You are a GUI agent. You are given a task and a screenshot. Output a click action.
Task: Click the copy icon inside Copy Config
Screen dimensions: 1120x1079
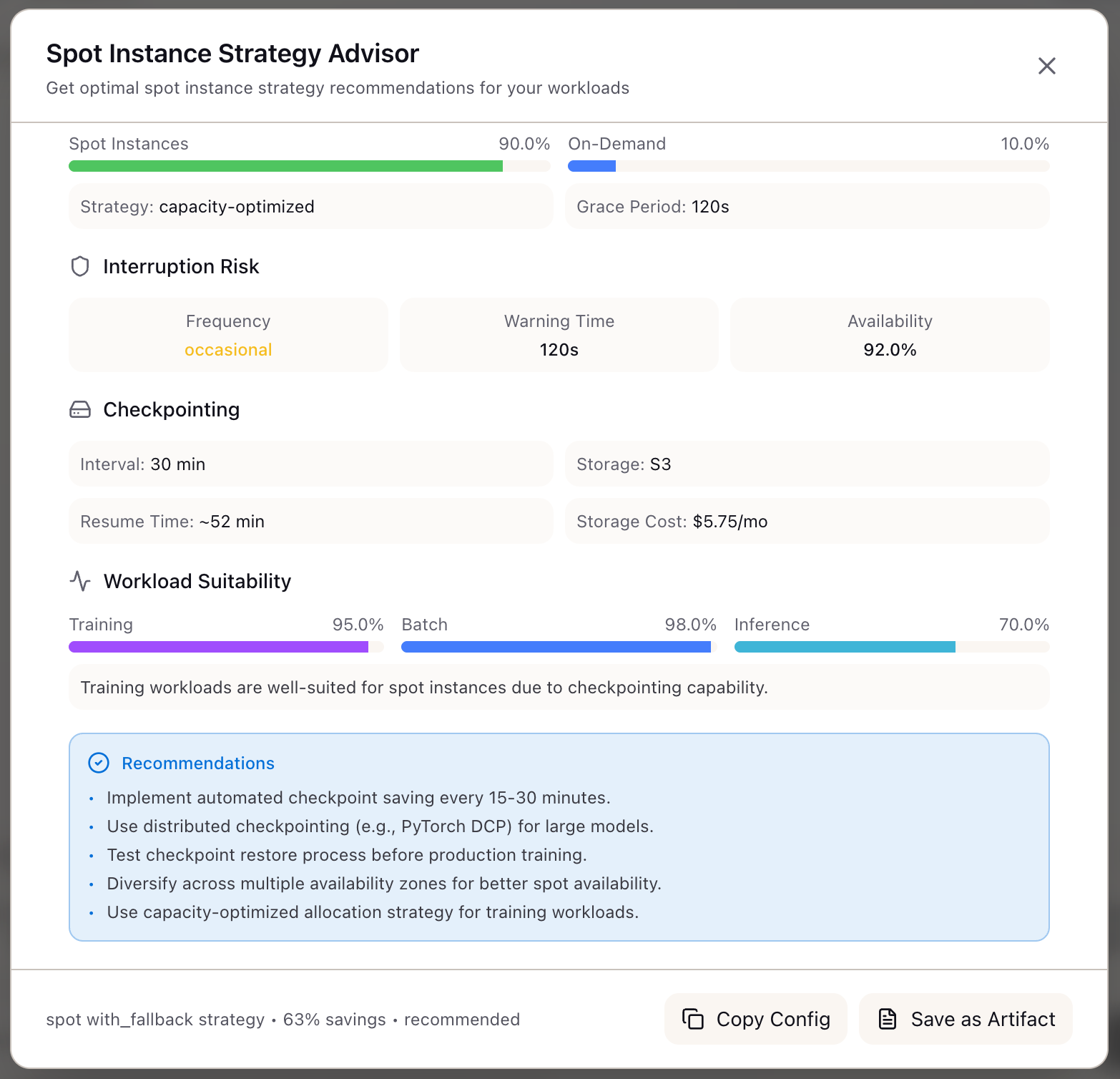pyautogui.click(x=694, y=1019)
